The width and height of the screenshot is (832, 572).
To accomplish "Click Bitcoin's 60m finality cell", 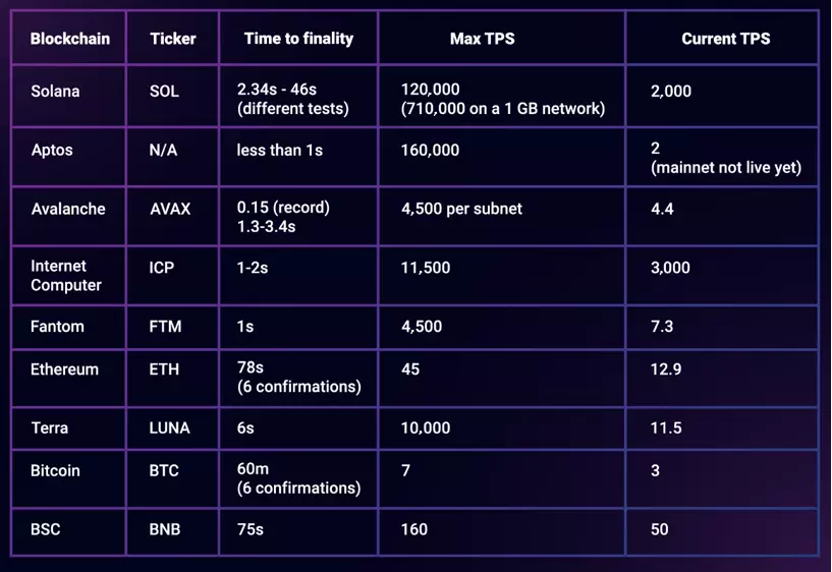I will tap(298, 479).
